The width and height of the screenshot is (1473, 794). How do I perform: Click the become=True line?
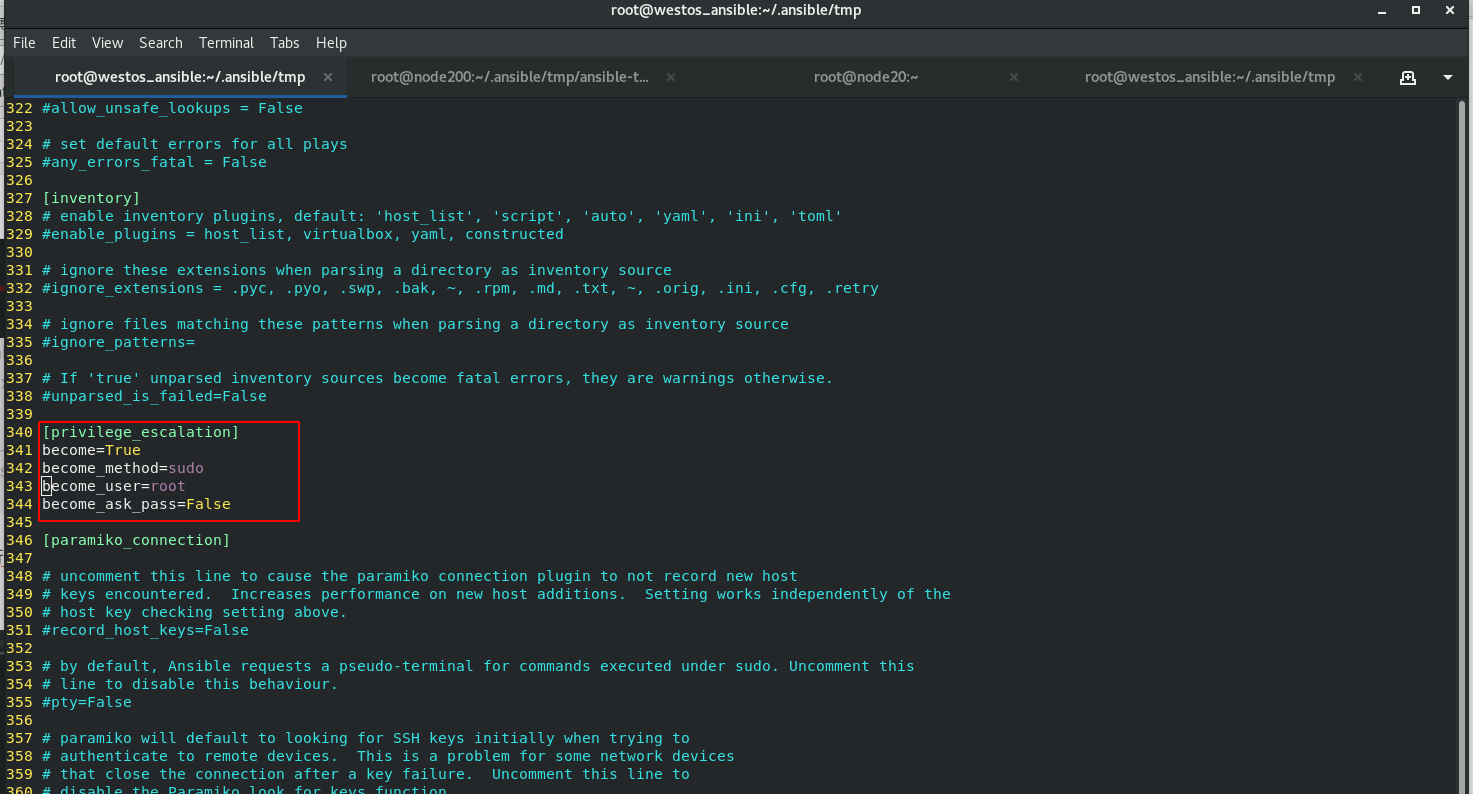click(x=91, y=450)
